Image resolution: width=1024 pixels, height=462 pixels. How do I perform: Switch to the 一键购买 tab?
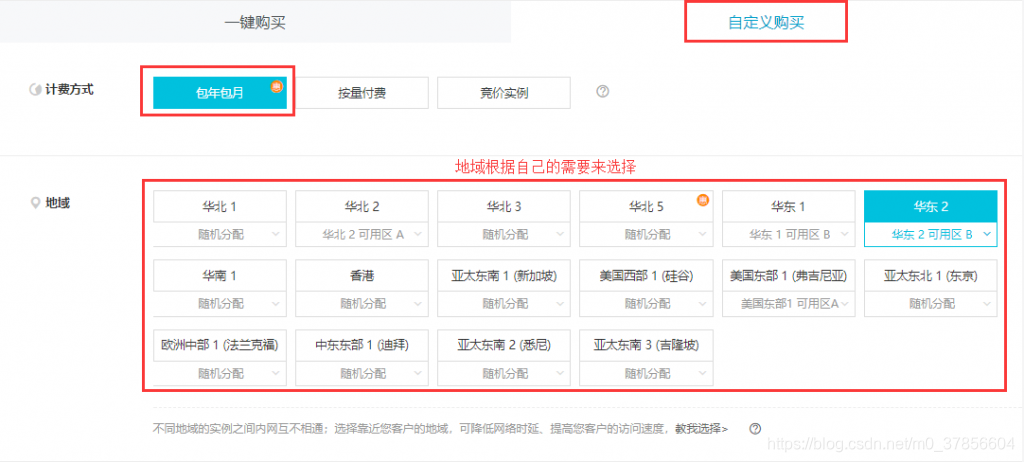click(x=255, y=23)
